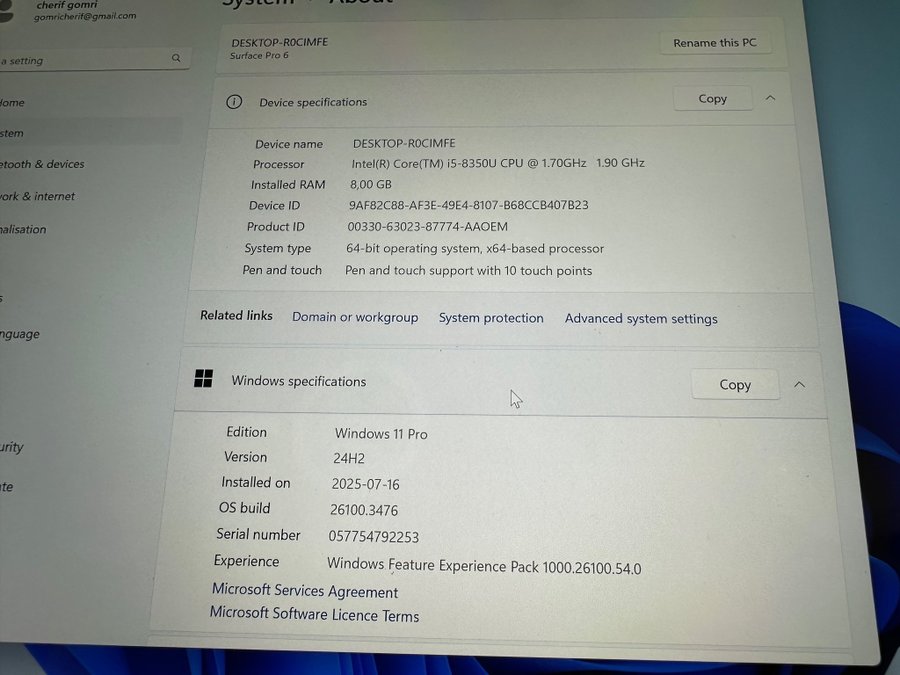Click the Related links label
Image resolution: width=900 pixels, height=675 pixels.
(236, 315)
